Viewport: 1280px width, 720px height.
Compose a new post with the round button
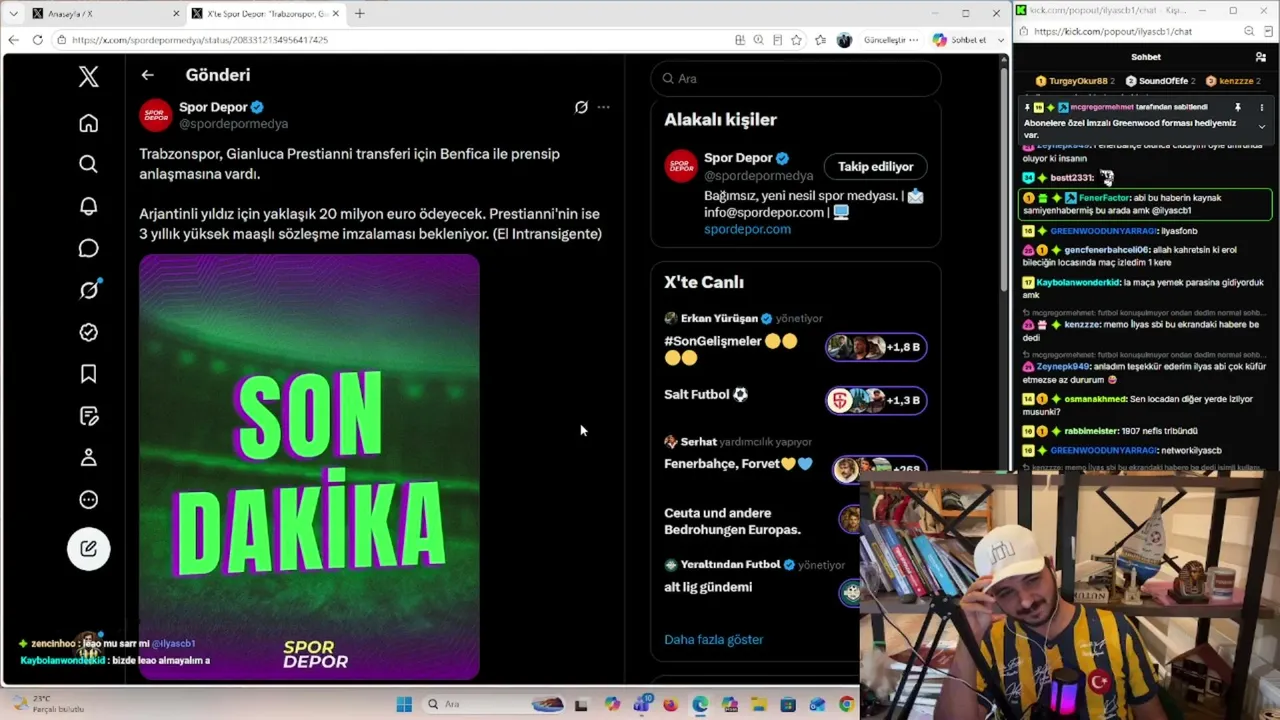(89, 548)
